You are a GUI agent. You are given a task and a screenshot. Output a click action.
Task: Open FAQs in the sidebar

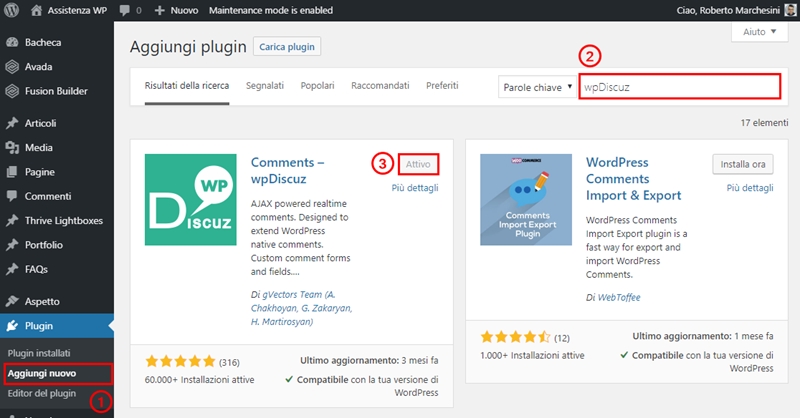[x=36, y=269]
